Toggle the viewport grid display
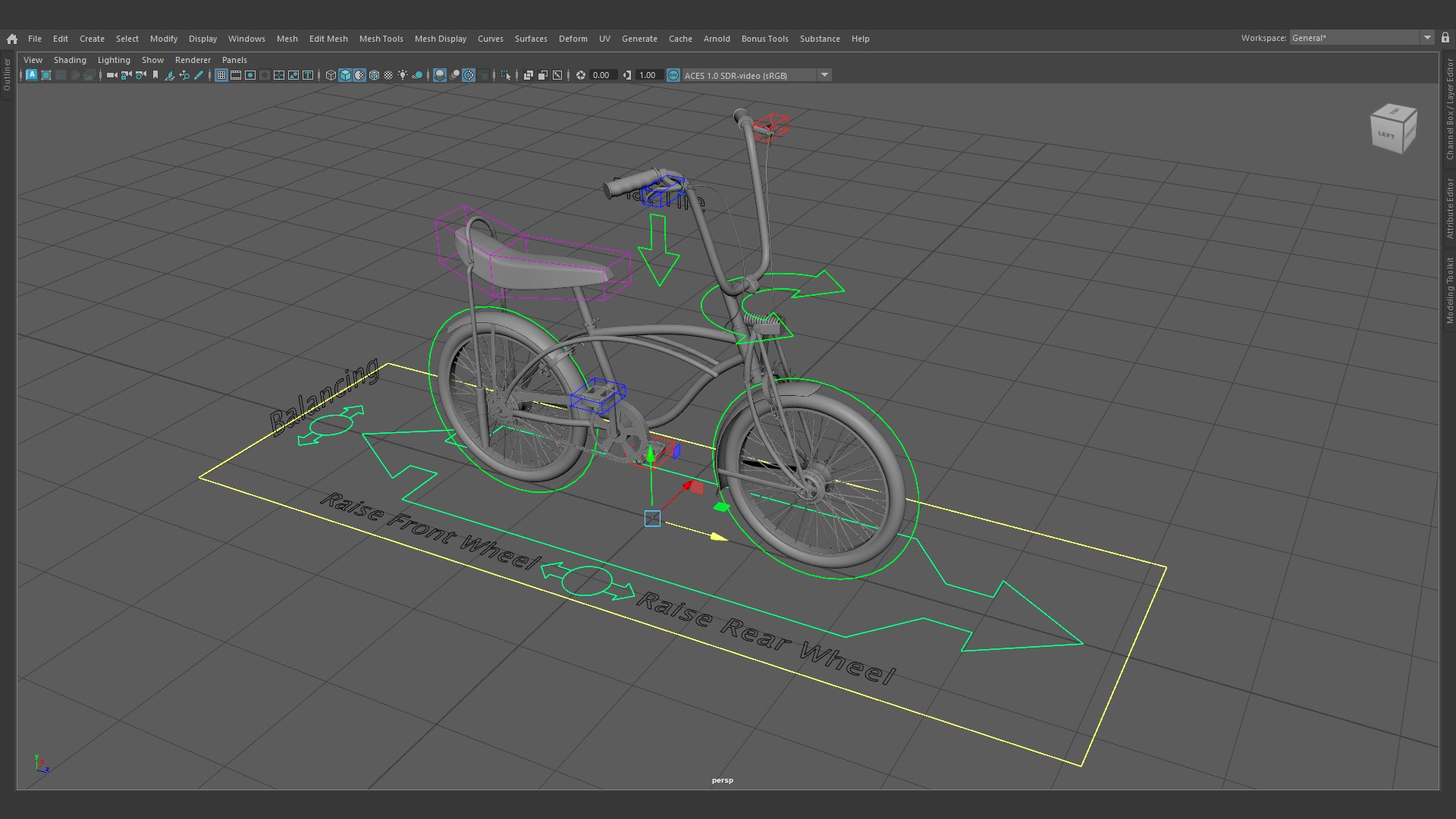Viewport: 1456px width, 819px height. tap(221, 75)
